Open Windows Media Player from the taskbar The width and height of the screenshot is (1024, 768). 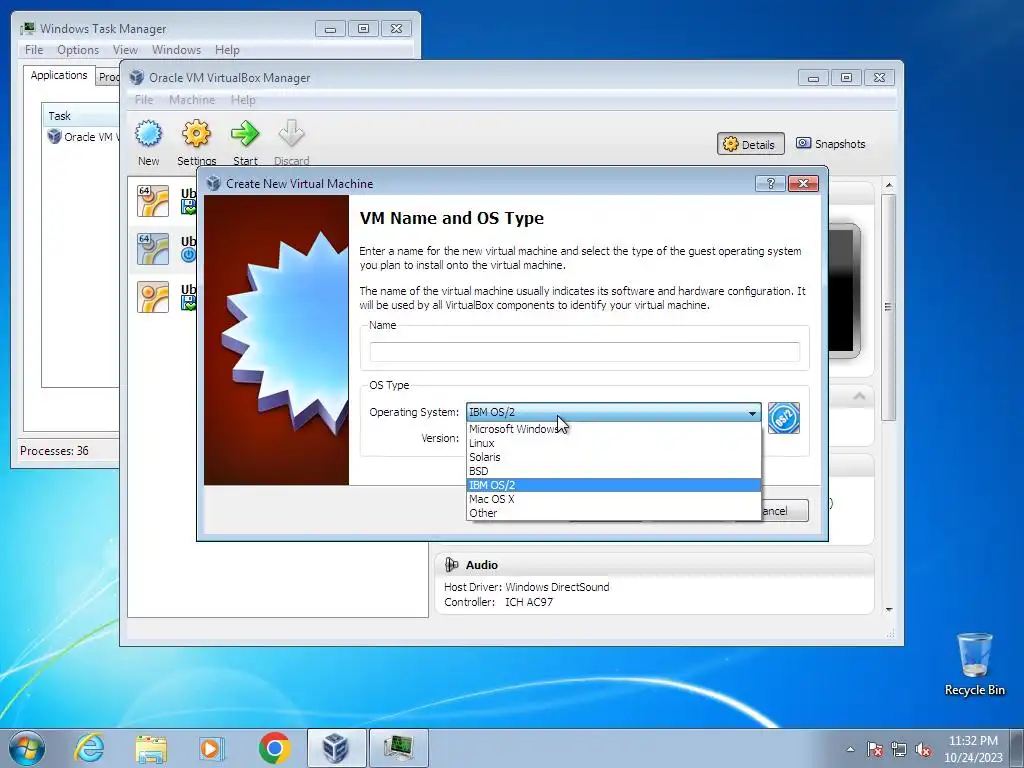211,748
